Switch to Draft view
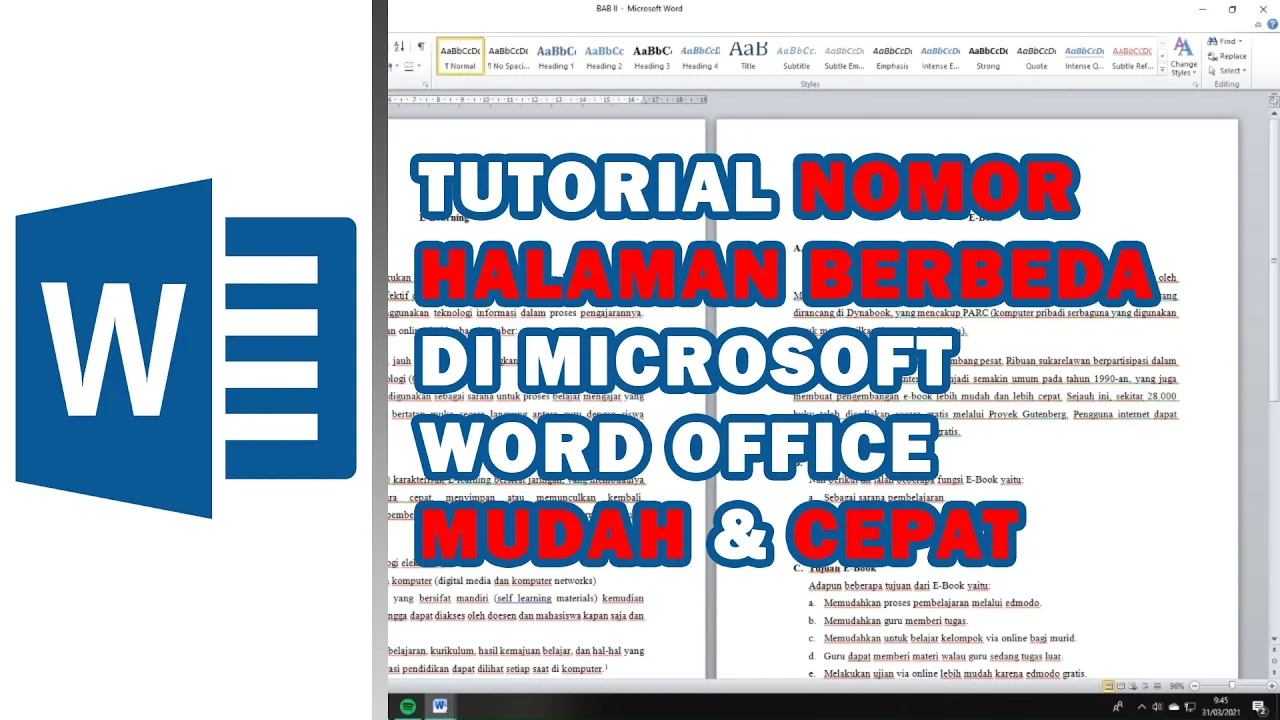1280x720 pixels. [1156, 686]
